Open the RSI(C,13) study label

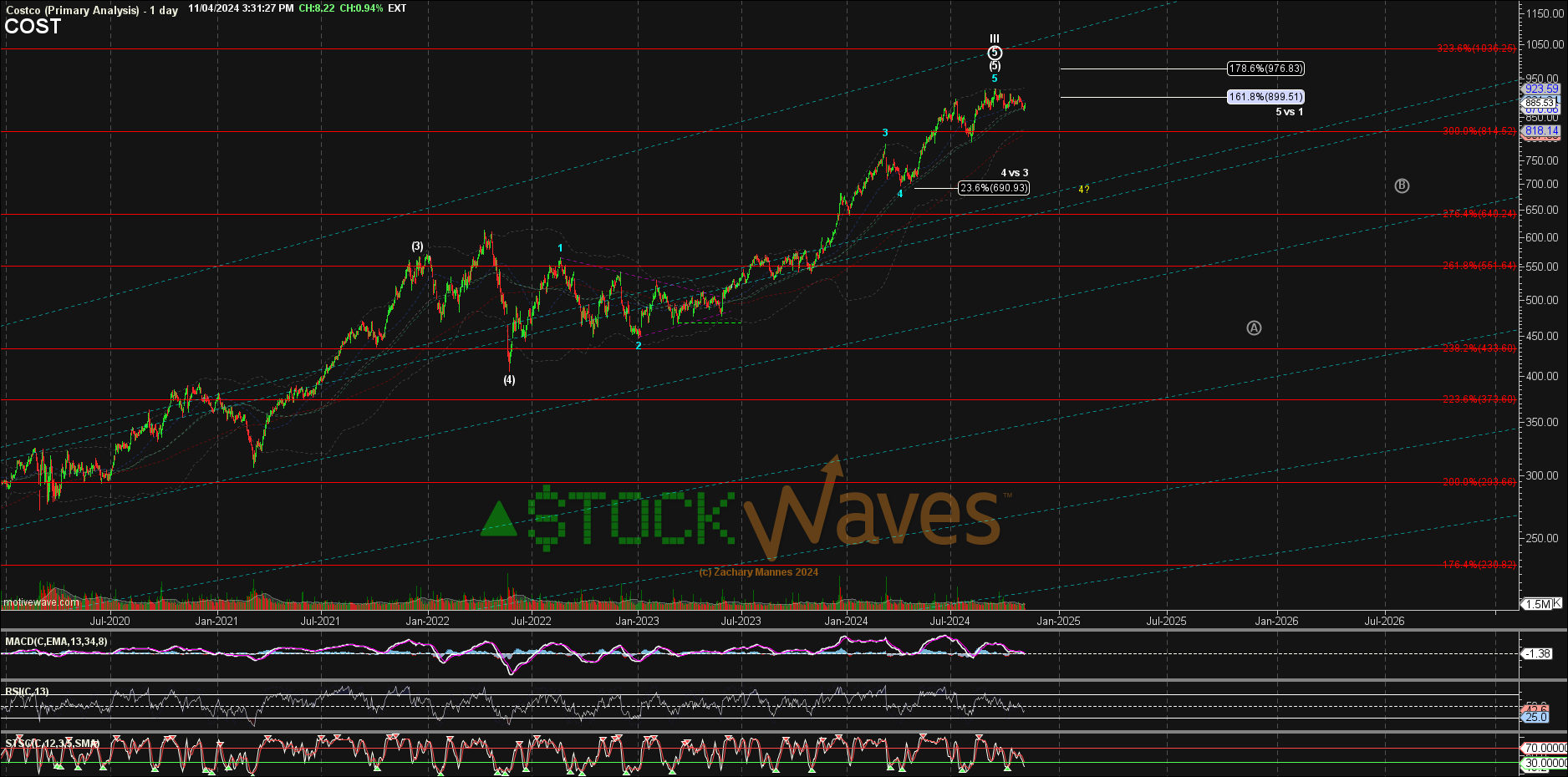(x=27, y=692)
